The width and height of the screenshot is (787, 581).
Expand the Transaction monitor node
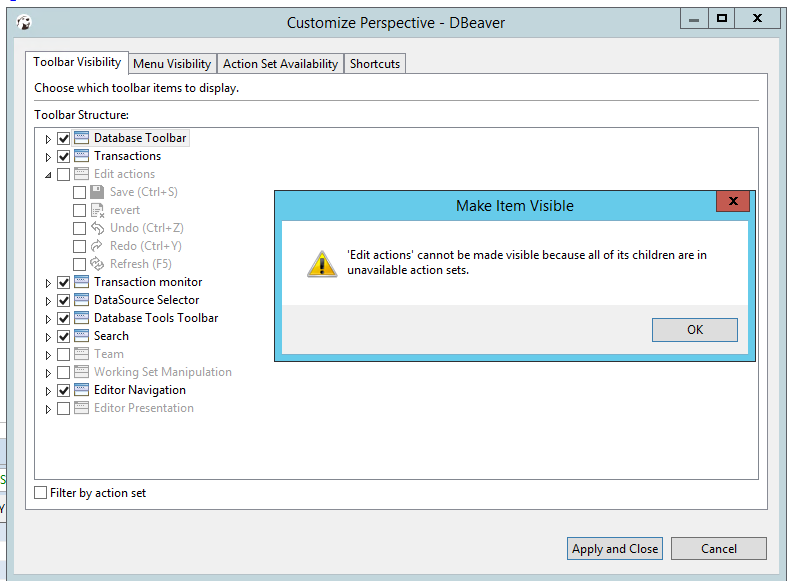pyautogui.click(x=48, y=283)
